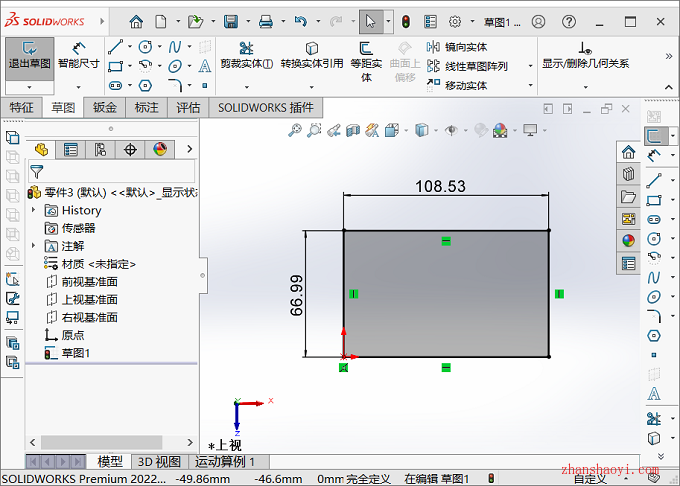Expand the SOLIDWORKS logo menu arrow
The image size is (680, 486).
102,21
